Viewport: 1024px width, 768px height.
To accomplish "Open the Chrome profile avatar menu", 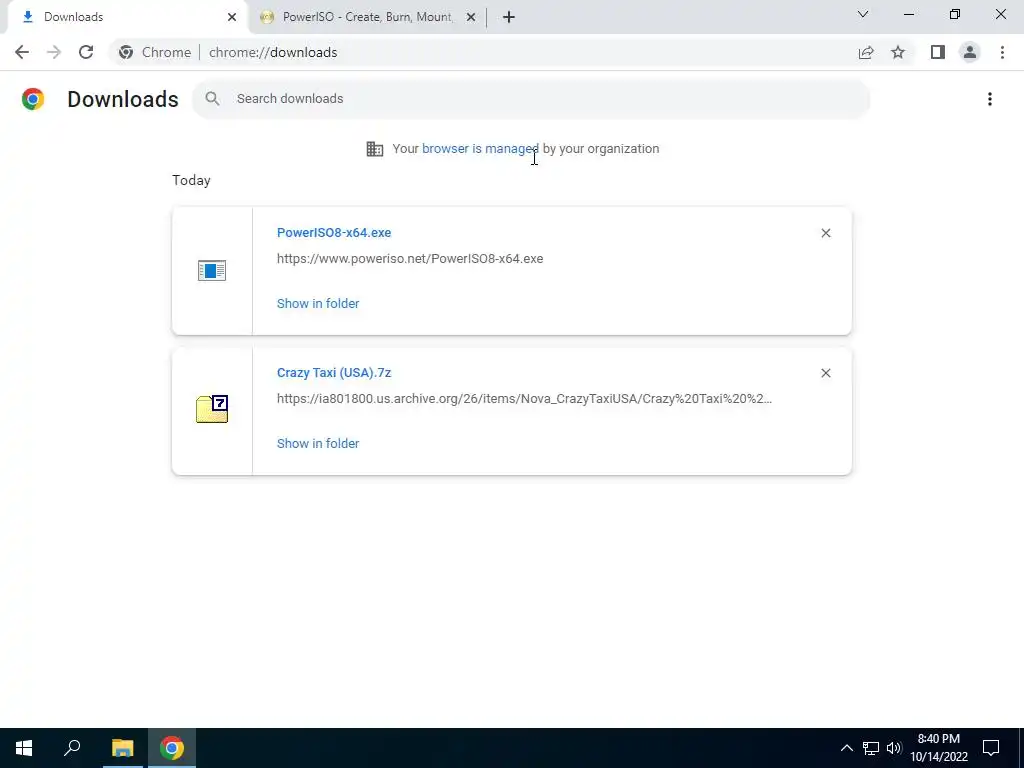I will pyautogui.click(x=970, y=52).
